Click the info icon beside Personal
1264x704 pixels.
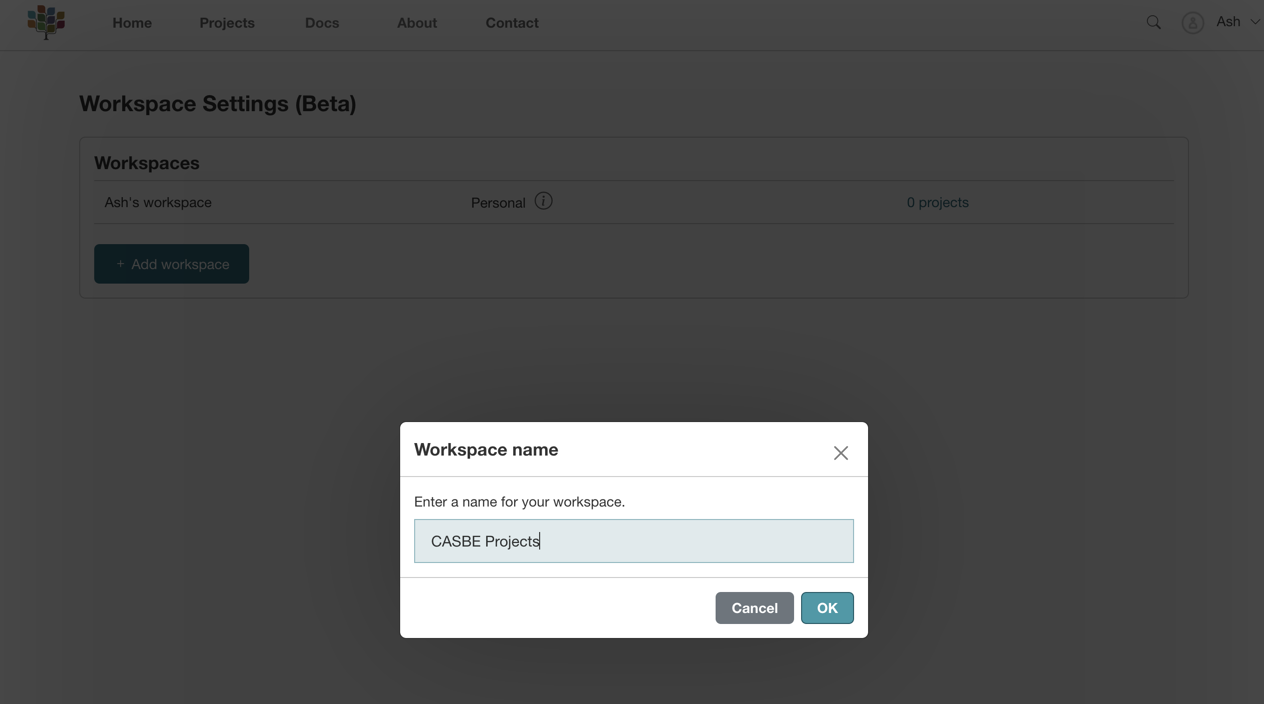tap(543, 201)
